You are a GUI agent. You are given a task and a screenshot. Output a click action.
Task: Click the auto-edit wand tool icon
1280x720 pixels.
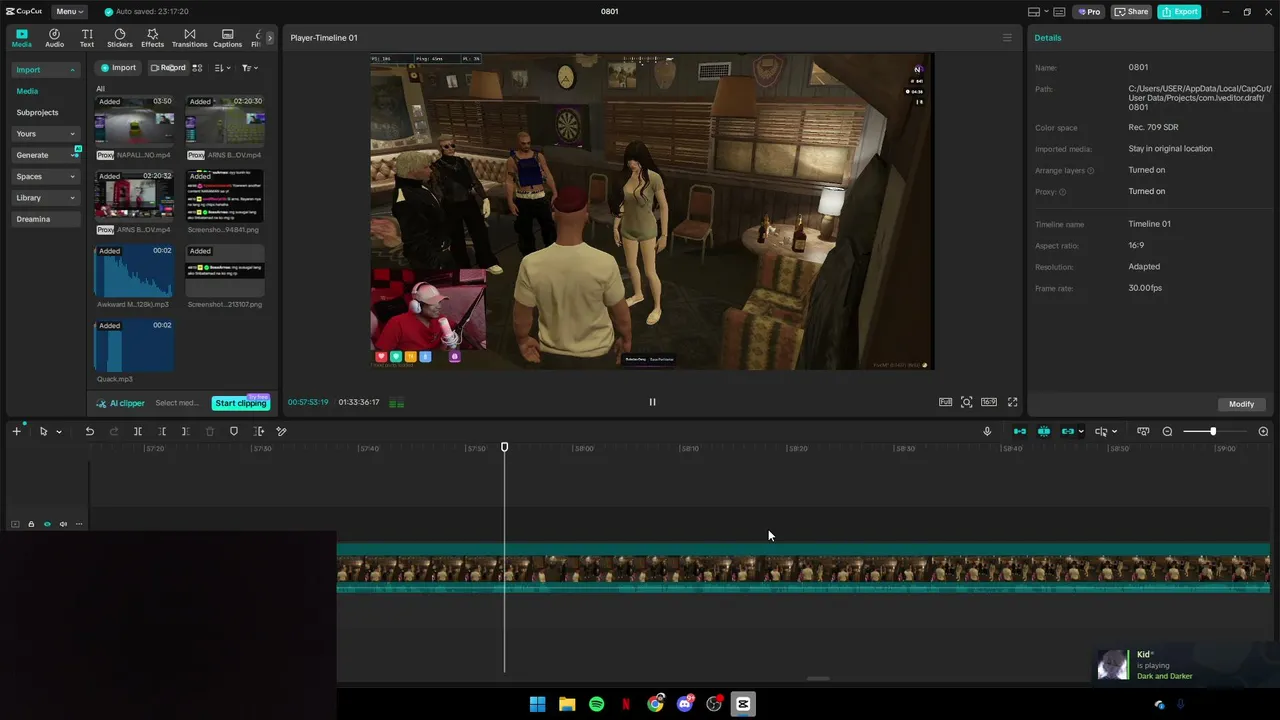[281, 431]
